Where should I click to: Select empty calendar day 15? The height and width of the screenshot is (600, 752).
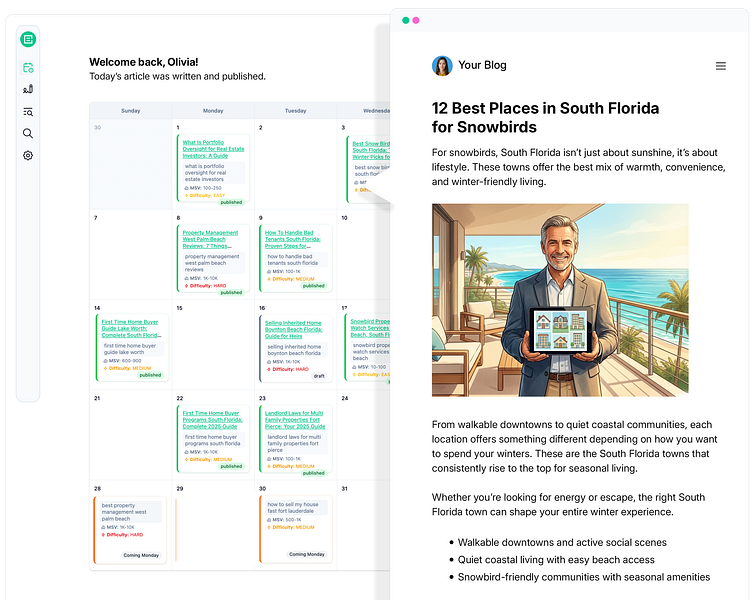pos(213,344)
